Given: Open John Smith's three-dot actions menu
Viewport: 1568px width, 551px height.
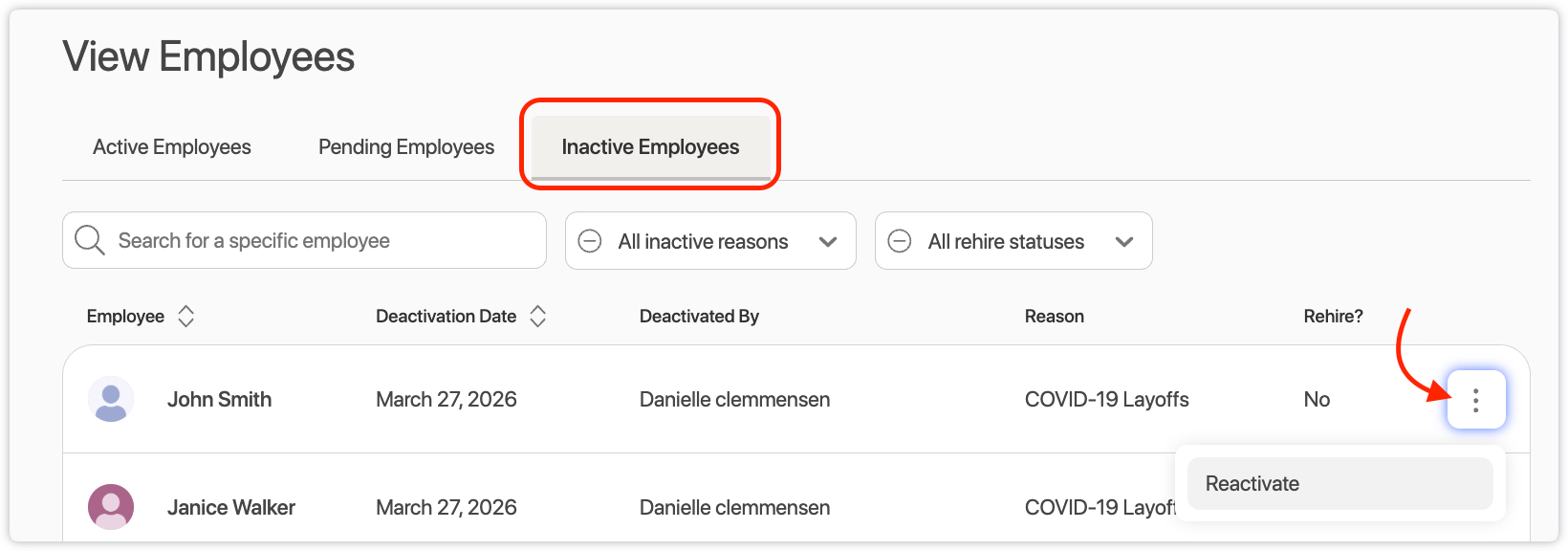Looking at the screenshot, I should point(1475,400).
